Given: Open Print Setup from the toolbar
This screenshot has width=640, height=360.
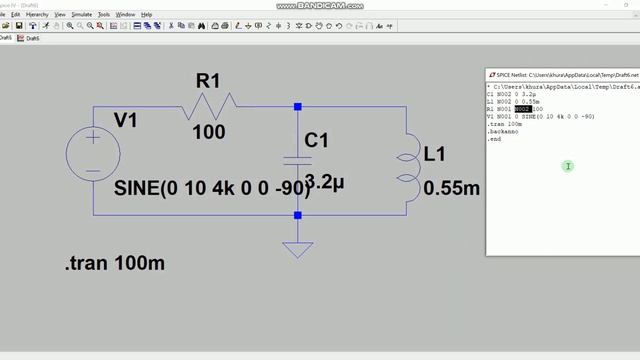Looking at the screenshot, I should 215,26.
